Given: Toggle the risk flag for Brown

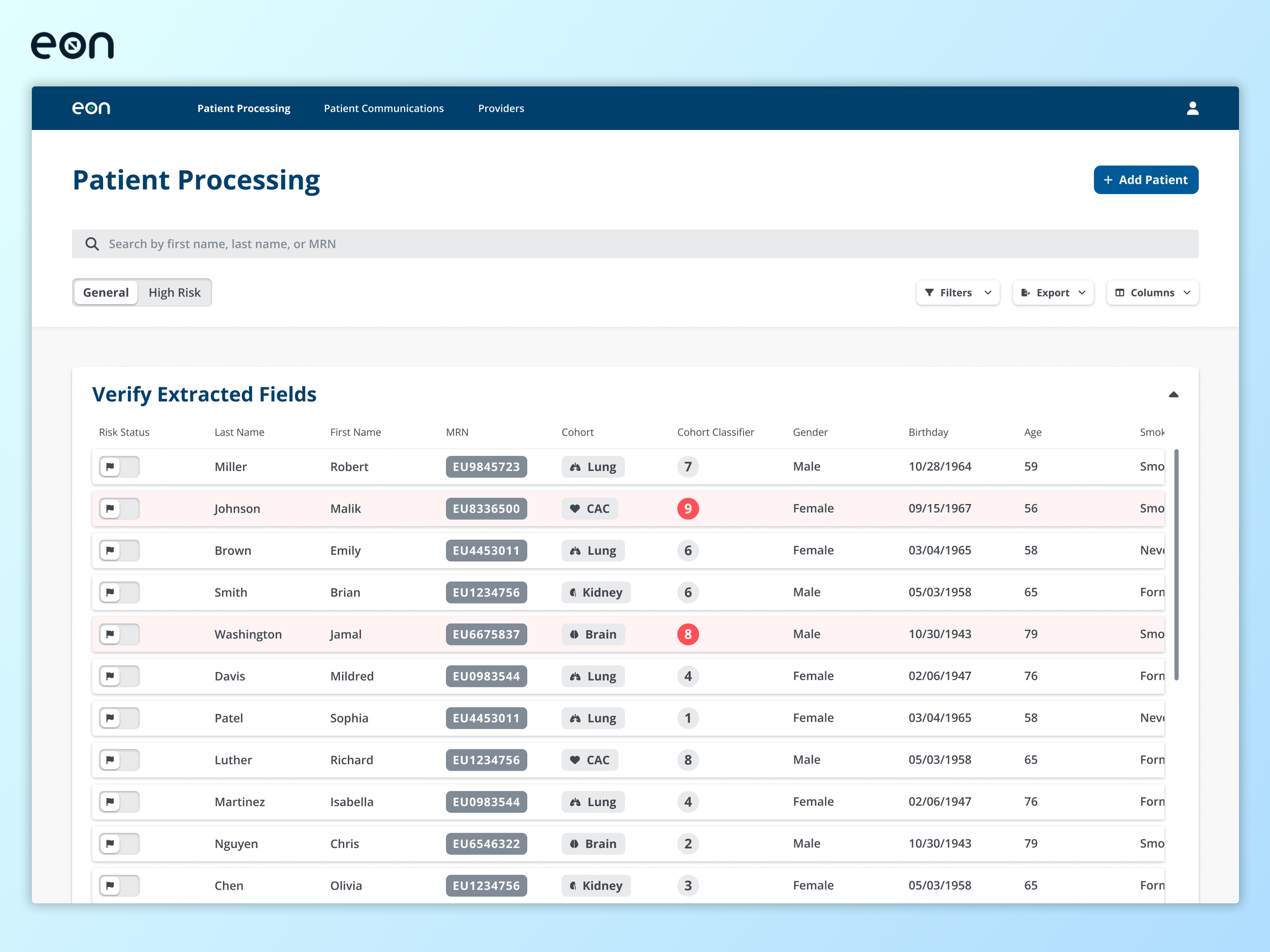Looking at the screenshot, I should pos(119,550).
